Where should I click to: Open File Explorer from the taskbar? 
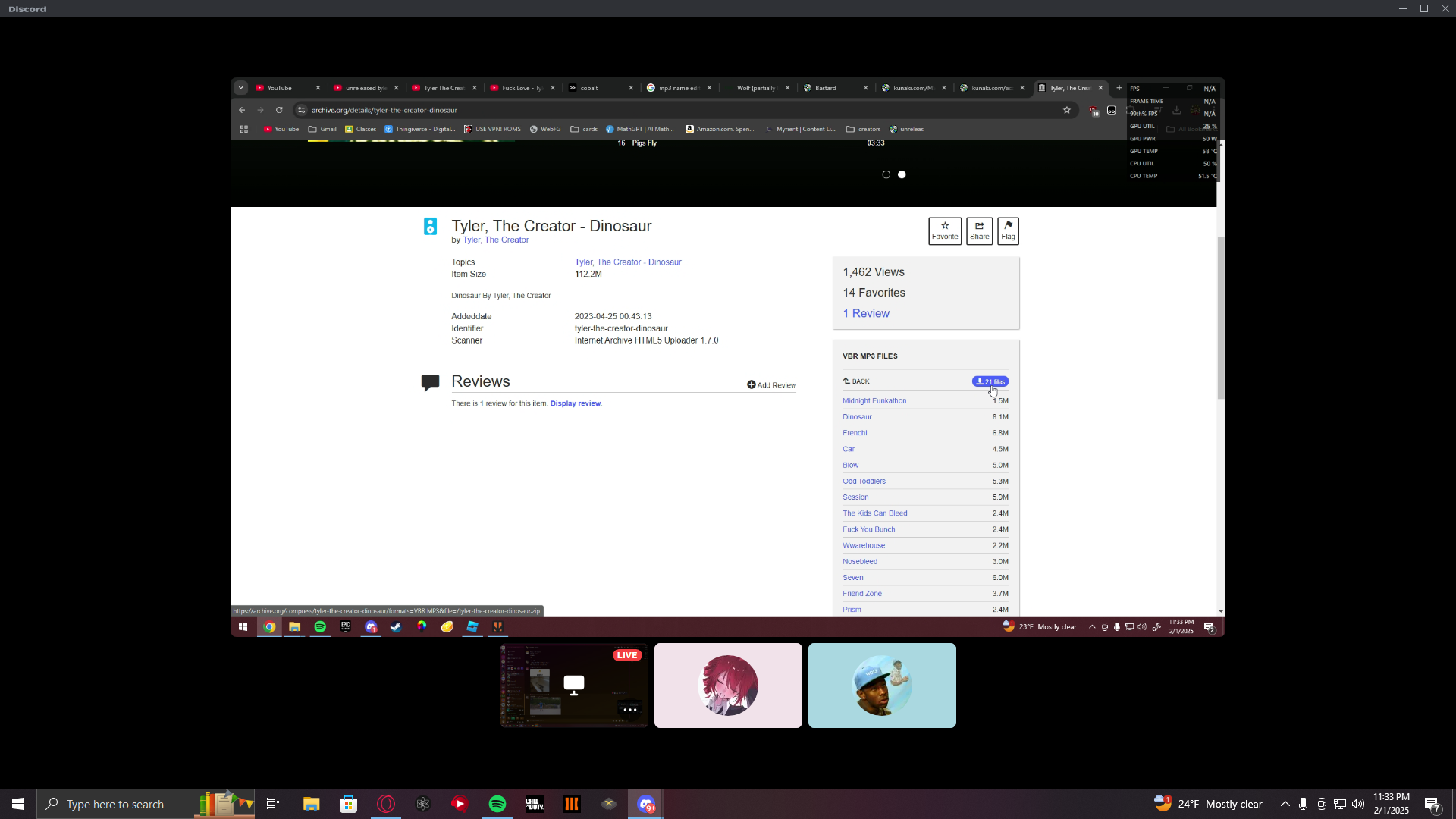(311, 804)
